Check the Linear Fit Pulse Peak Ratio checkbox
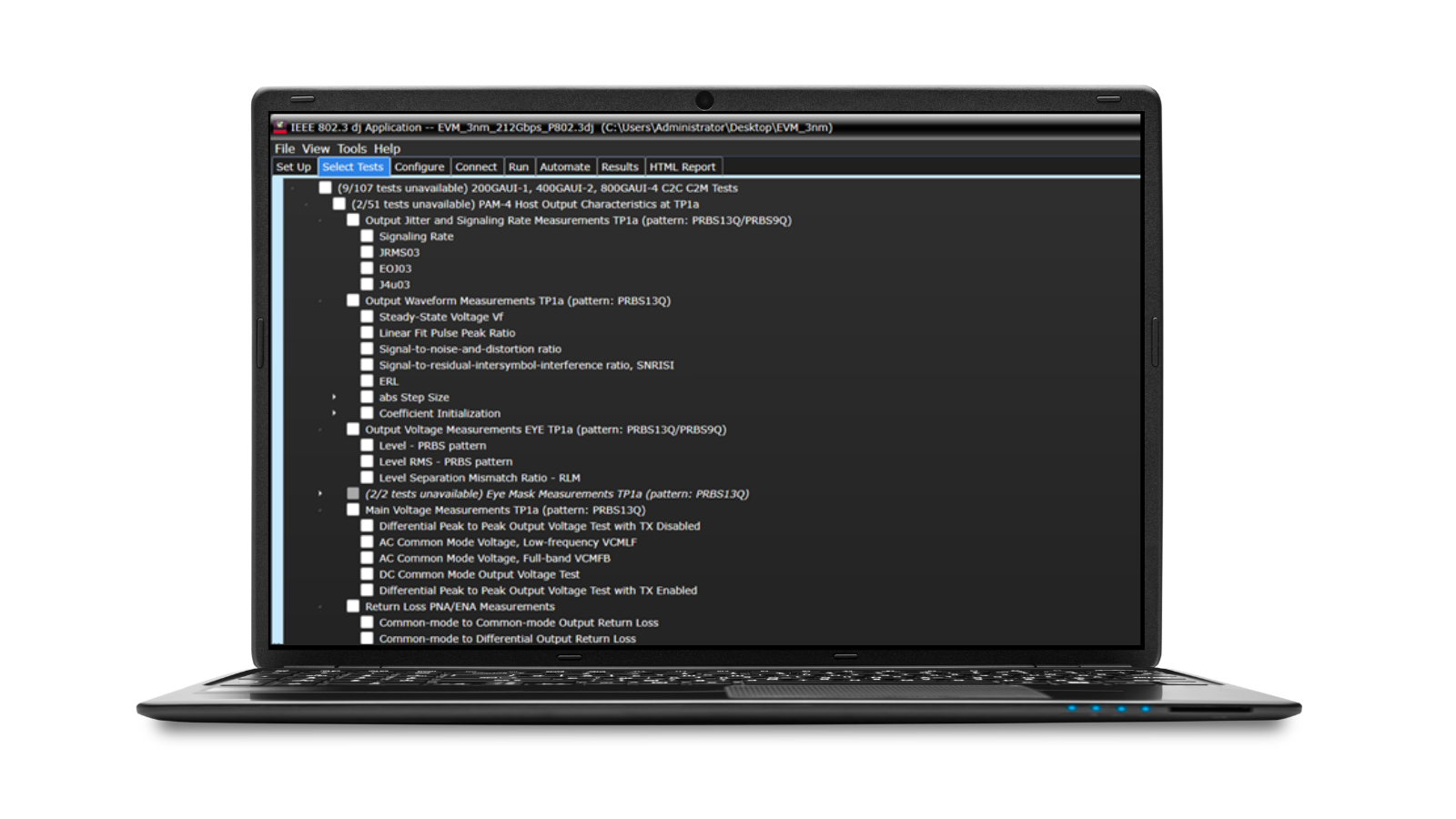1456x819 pixels. click(x=367, y=332)
